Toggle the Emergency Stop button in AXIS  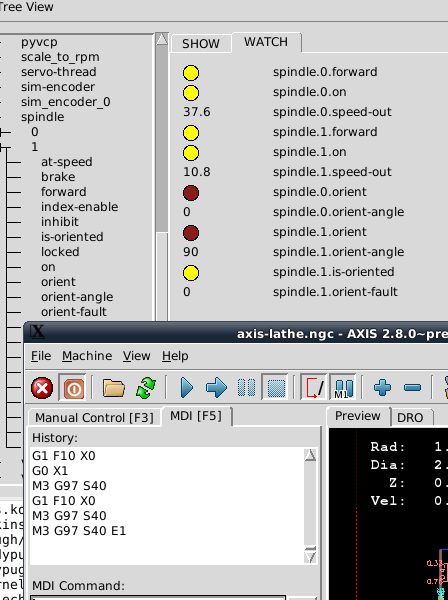pyautogui.click(x=42, y=388)
